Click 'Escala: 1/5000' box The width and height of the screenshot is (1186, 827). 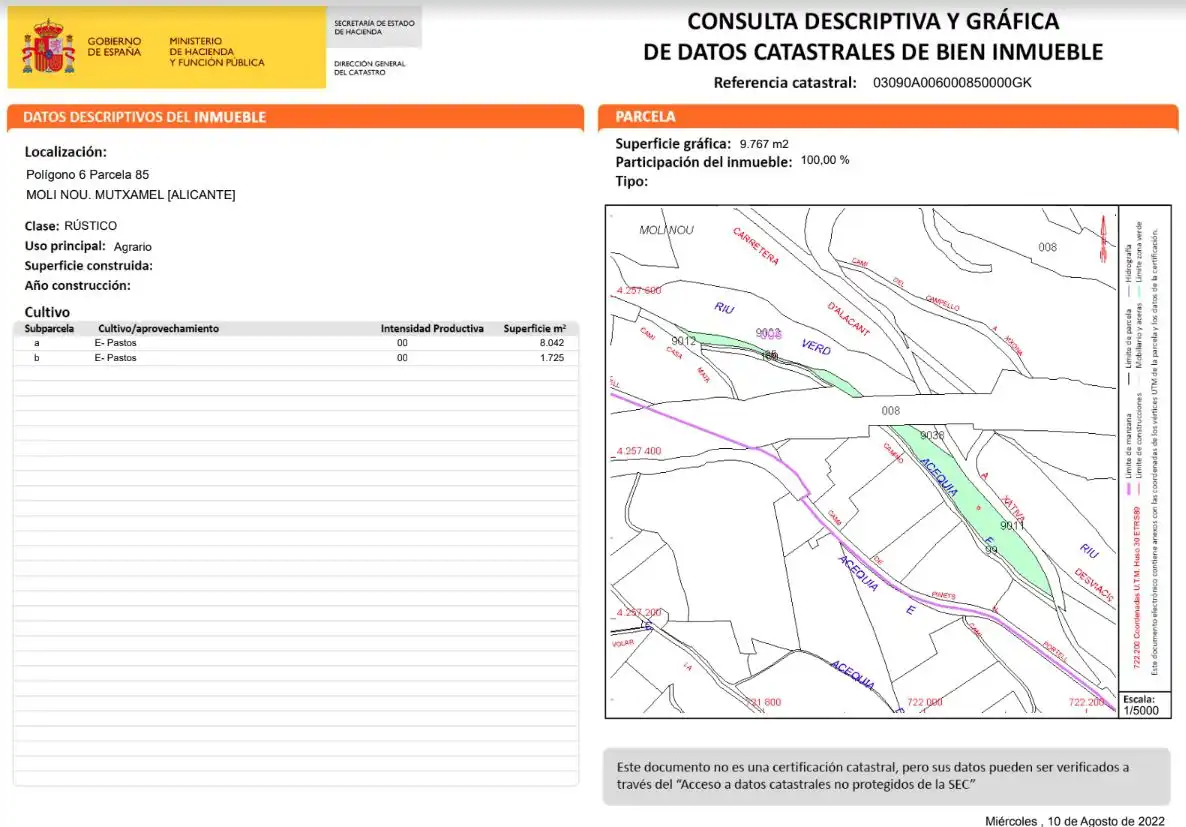click(x=1144, y=704)
